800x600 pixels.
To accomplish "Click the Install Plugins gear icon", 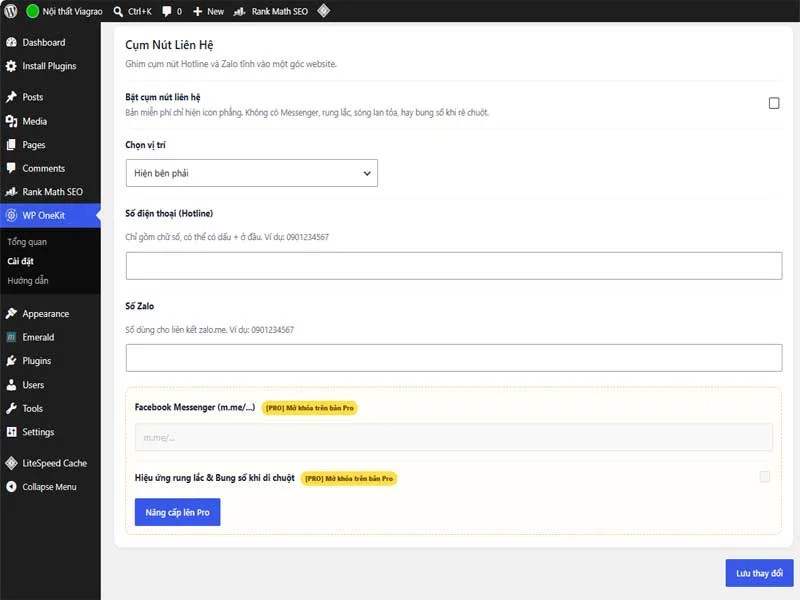I will tap(11, 66).
